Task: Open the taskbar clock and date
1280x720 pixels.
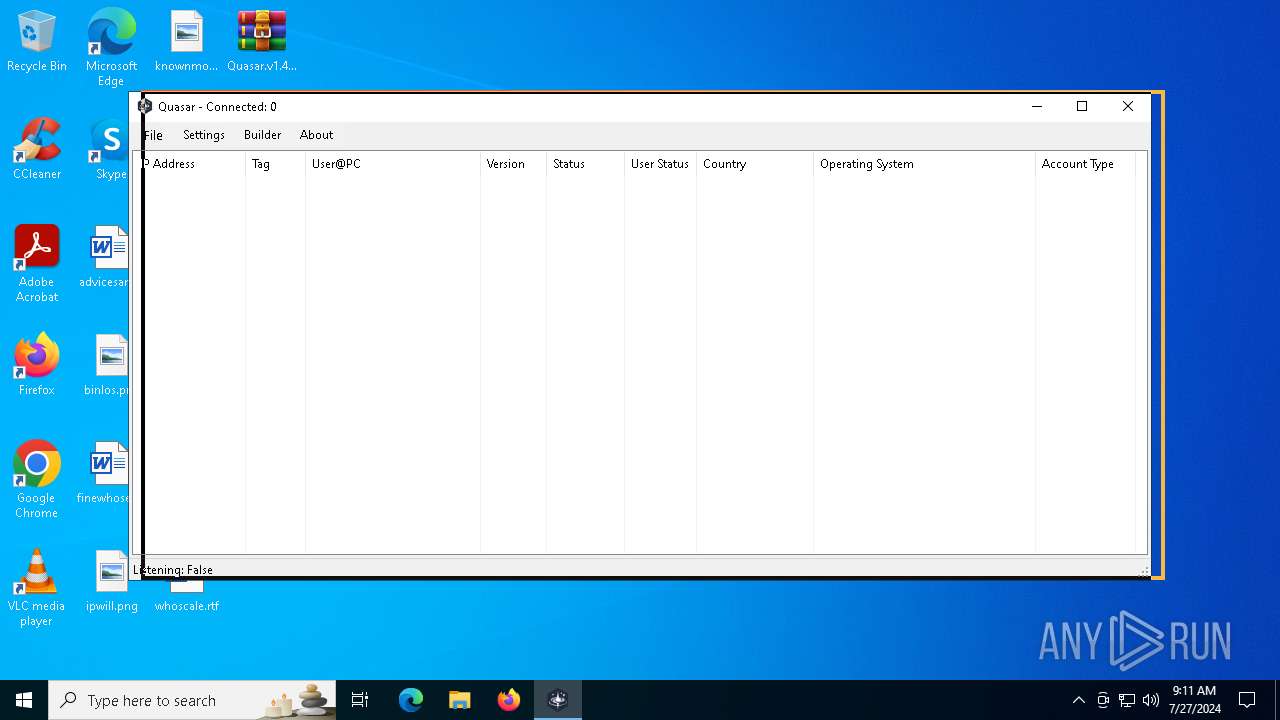Action: coord(1194,700)
